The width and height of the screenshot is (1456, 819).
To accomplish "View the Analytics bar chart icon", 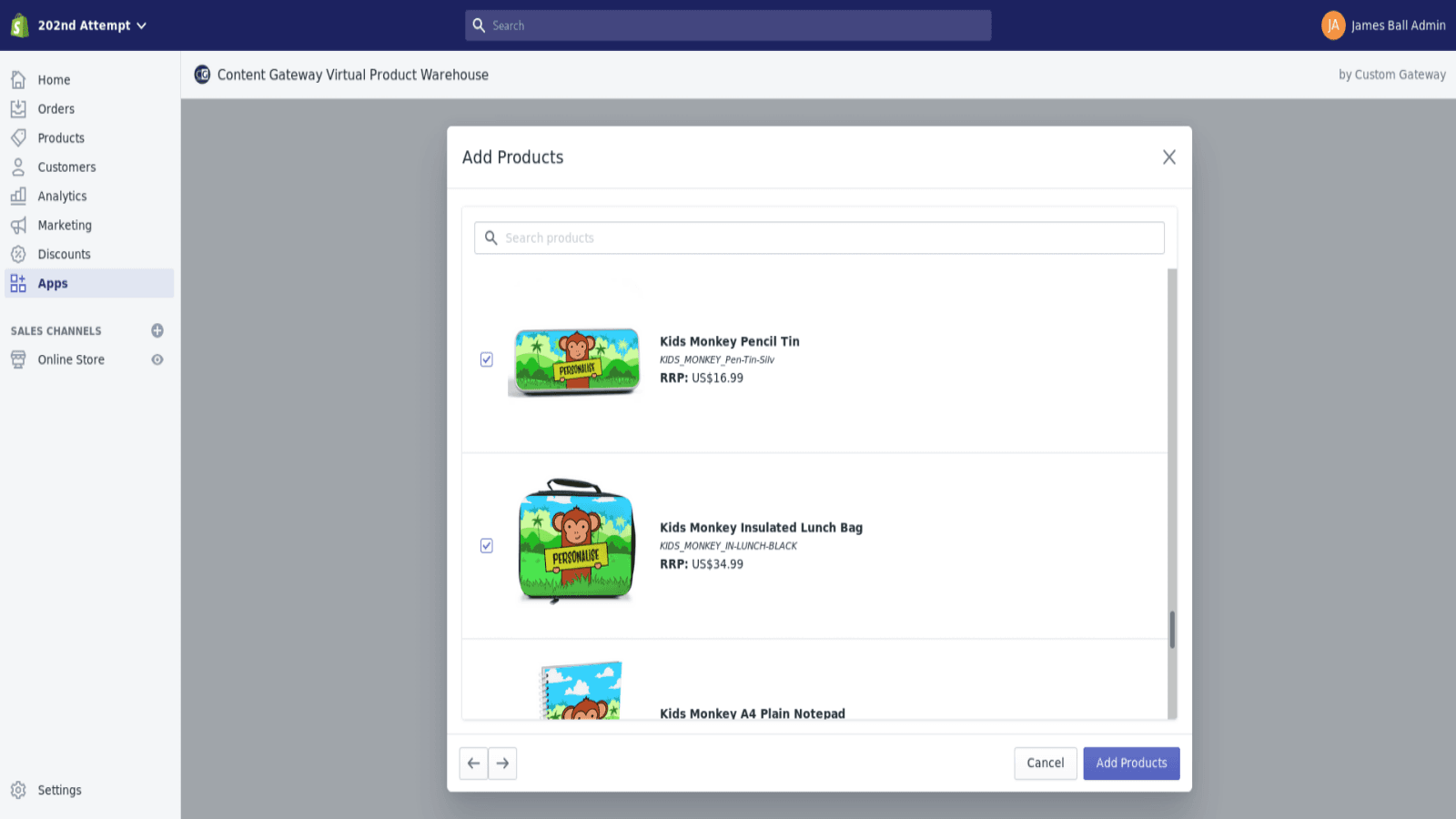I will [19, 196].
